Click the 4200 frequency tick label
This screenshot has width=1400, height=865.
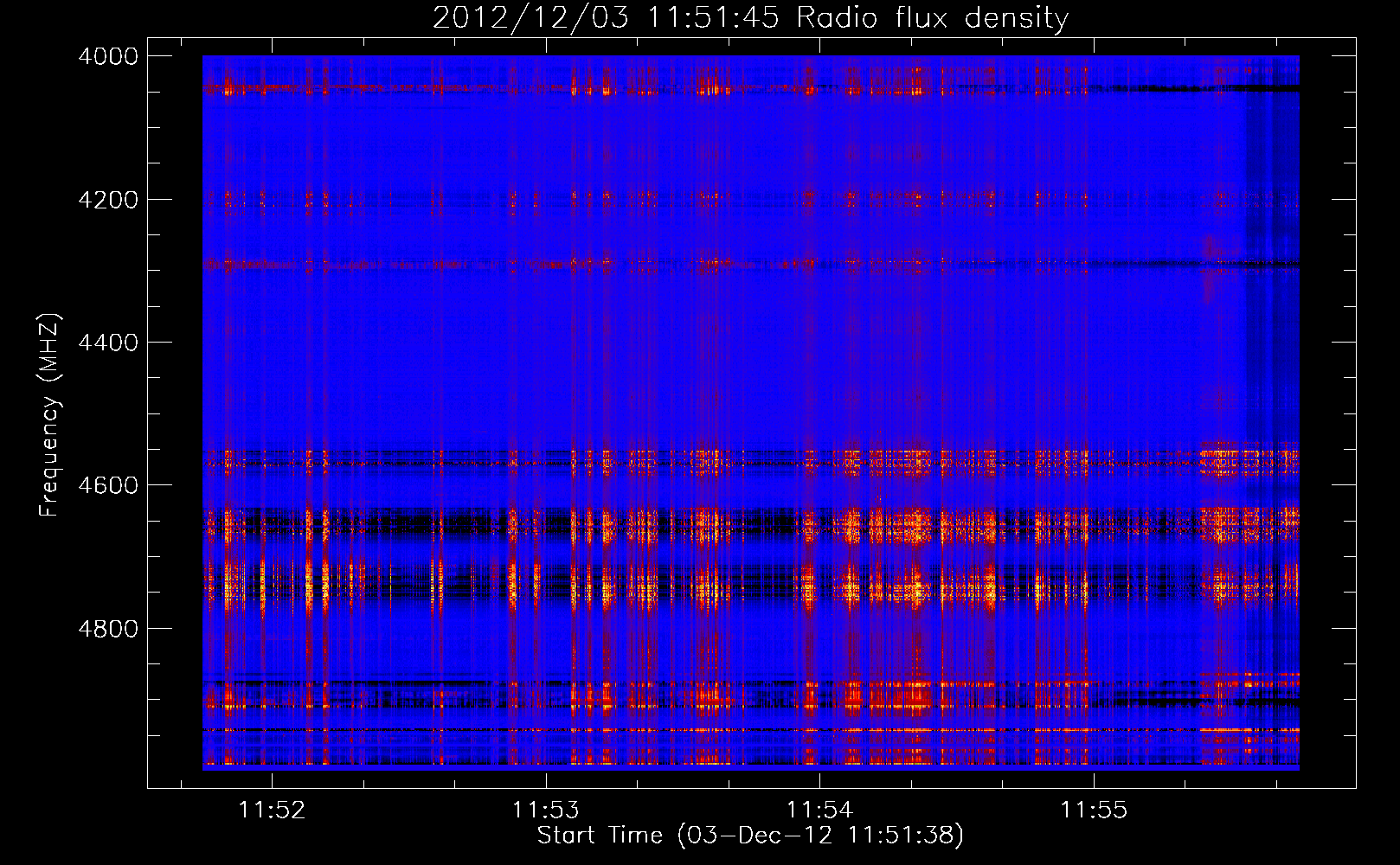[108, 200]
